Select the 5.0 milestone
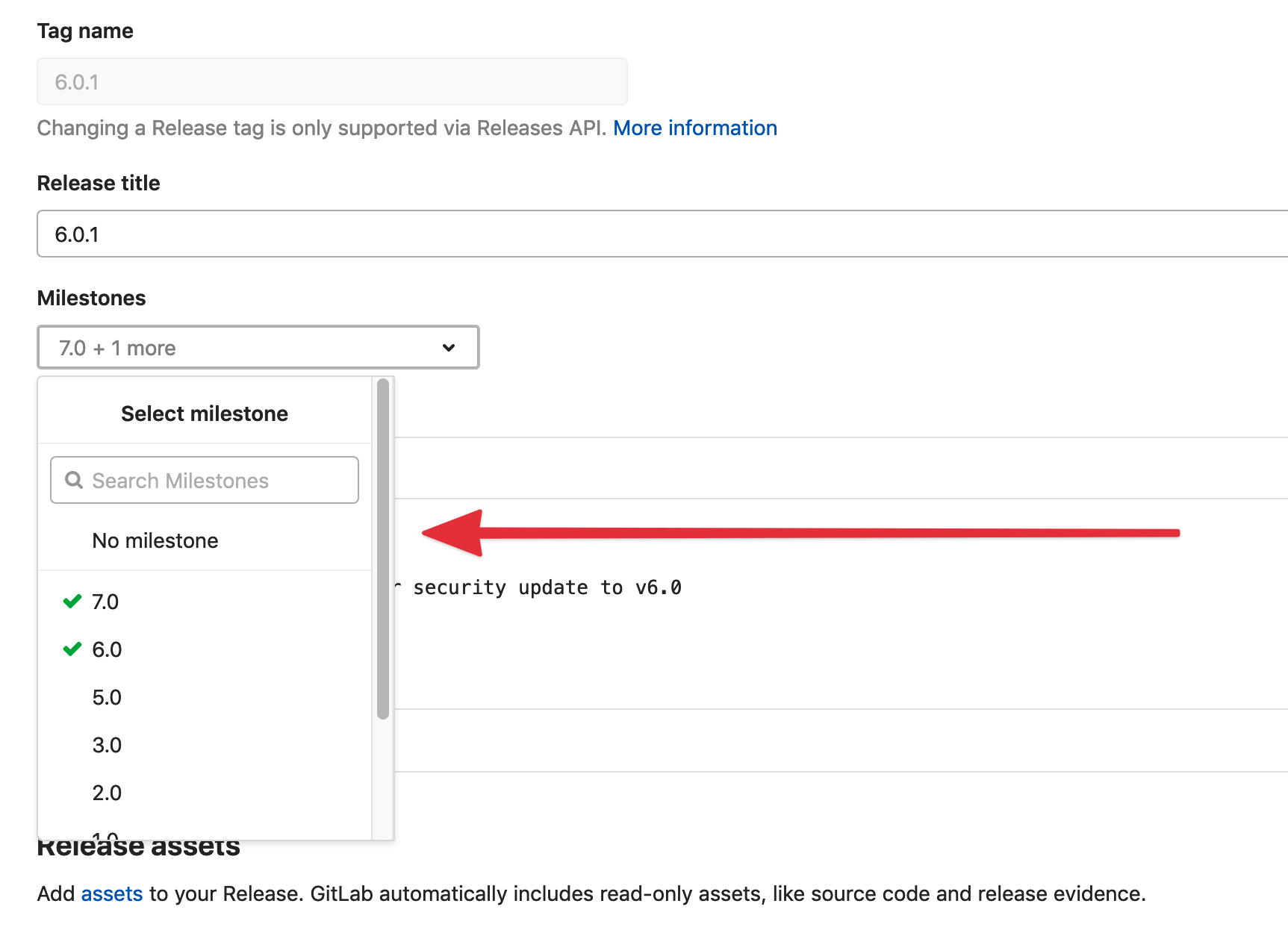This screenshot has height=936, width=1288. click(108, 697)
